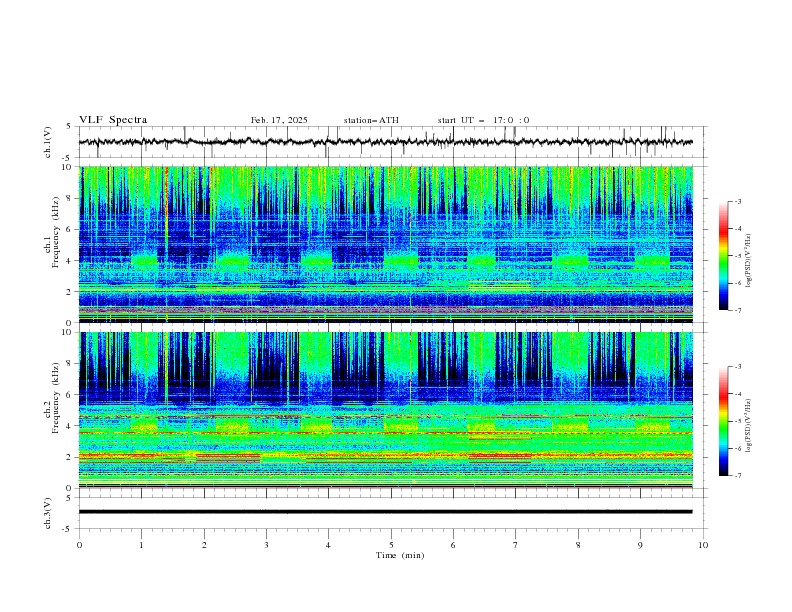Click the ch.2 colorbar "log(PSD)(V²/Hz)" label
This screenshot has width=792, height=612.
tap(749, 426)
